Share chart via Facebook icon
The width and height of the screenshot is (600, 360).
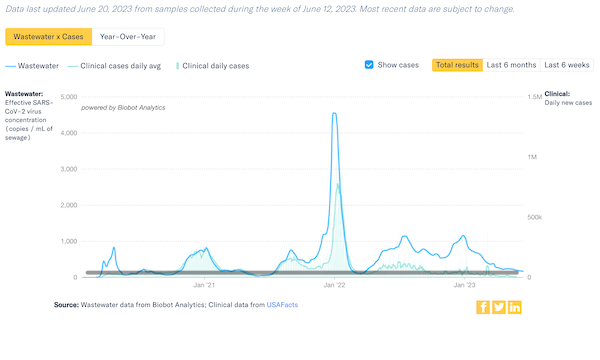tap(483, 307)
